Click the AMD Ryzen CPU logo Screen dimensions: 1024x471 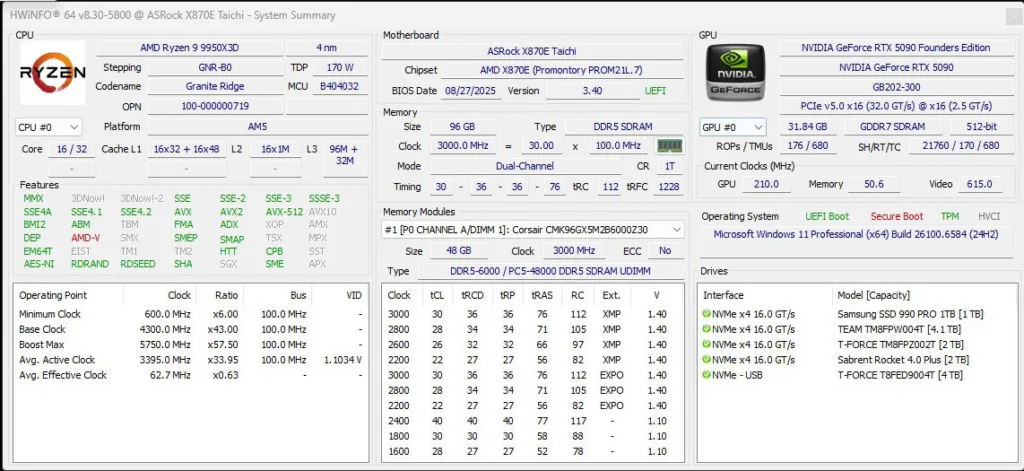(52, 73)
